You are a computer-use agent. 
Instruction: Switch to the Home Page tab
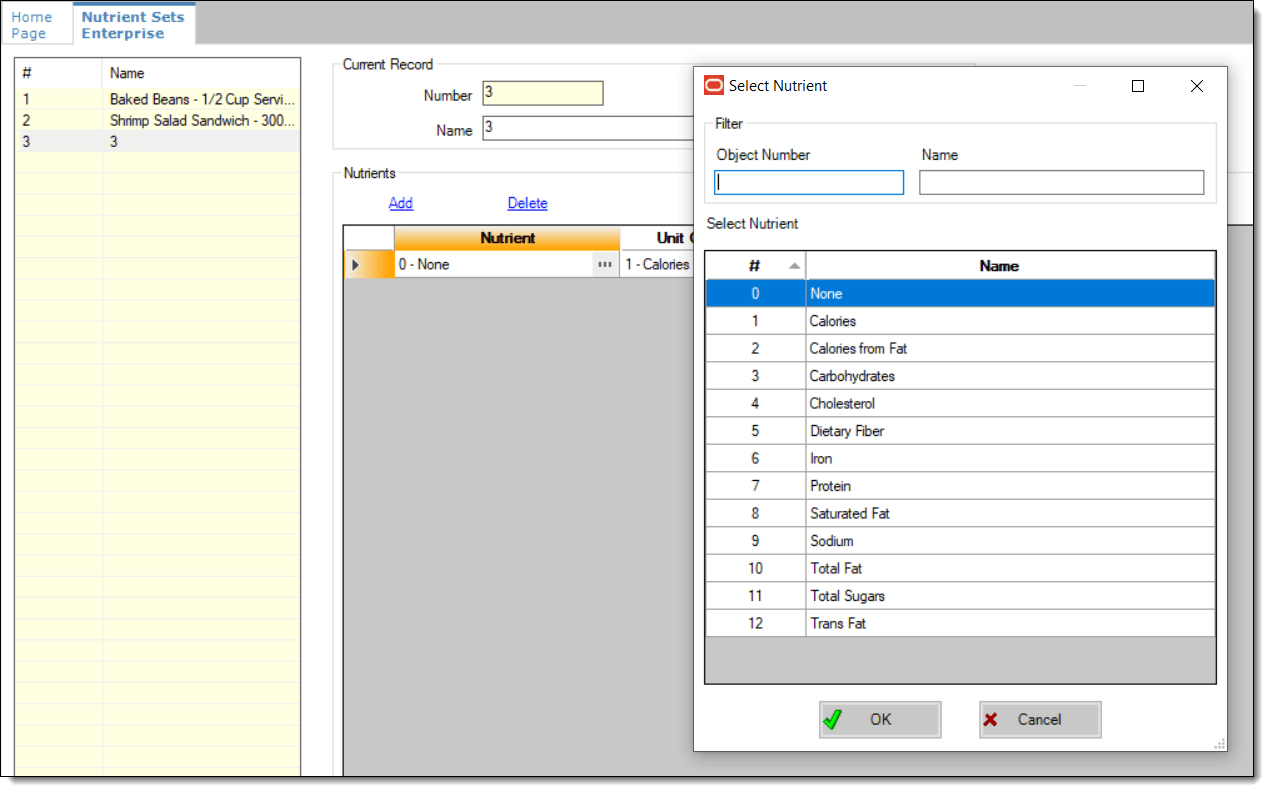(x=33, y=23)
